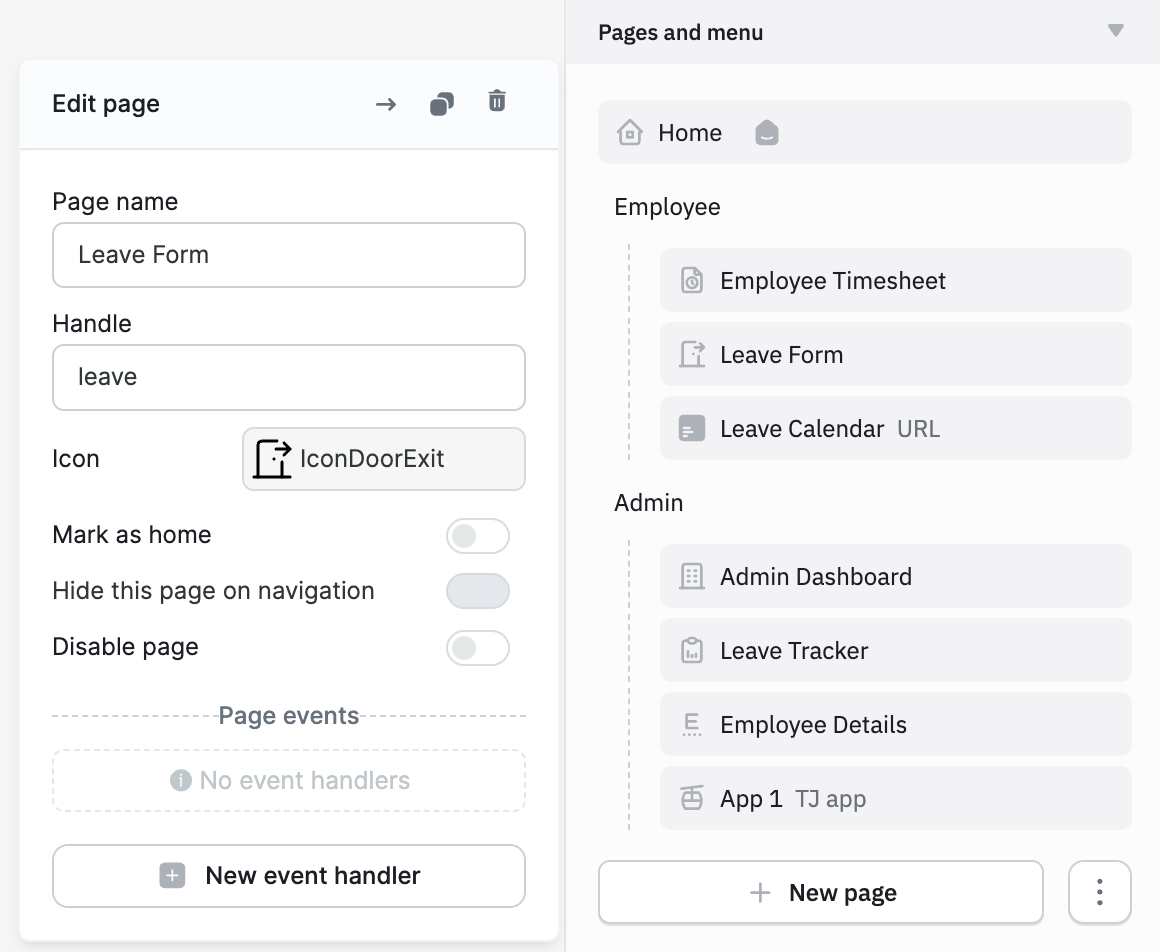Click the Admin Dashboard building icon
Image resolution: width=1160 pixels, height=952 pixels.
click(691, 576)
